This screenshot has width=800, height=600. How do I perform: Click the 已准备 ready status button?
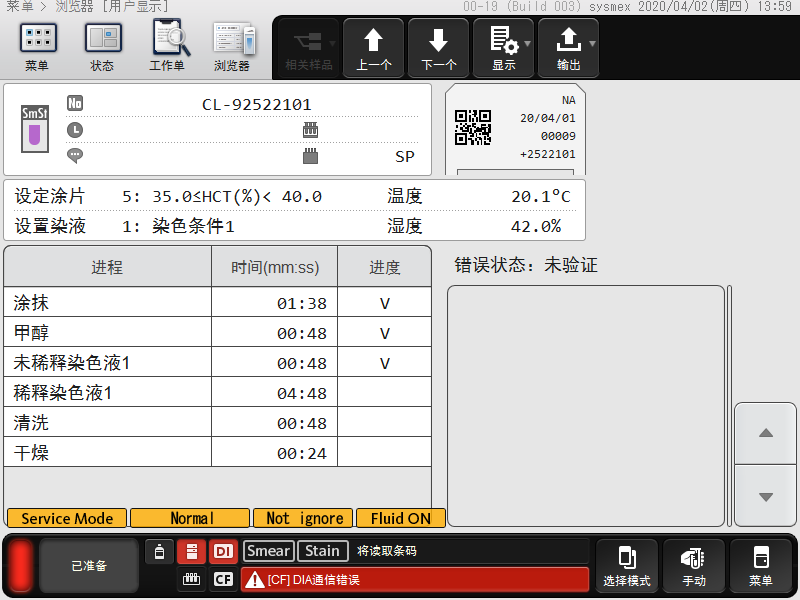(89, 566)
